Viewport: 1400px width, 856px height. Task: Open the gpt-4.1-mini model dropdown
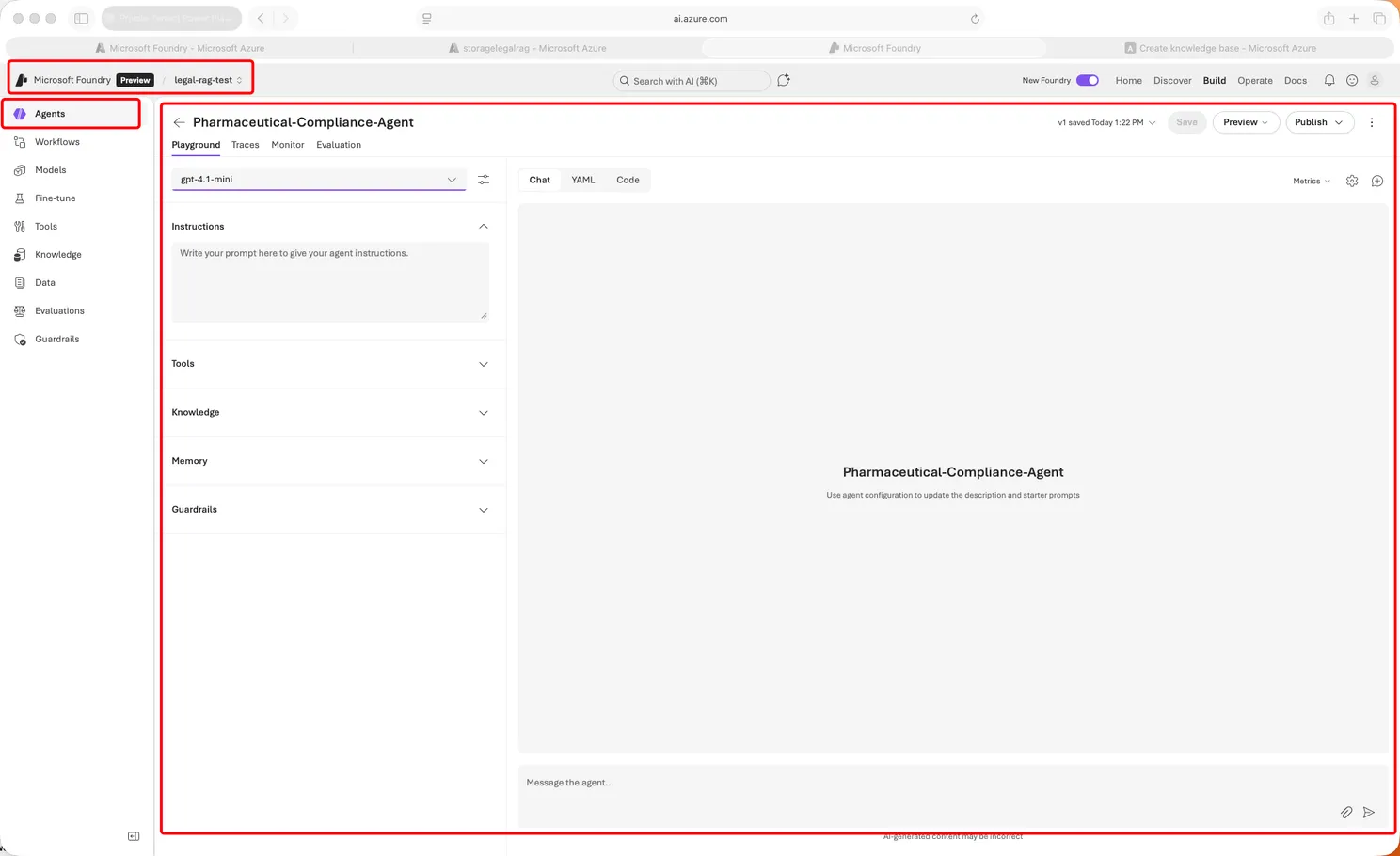319,180
